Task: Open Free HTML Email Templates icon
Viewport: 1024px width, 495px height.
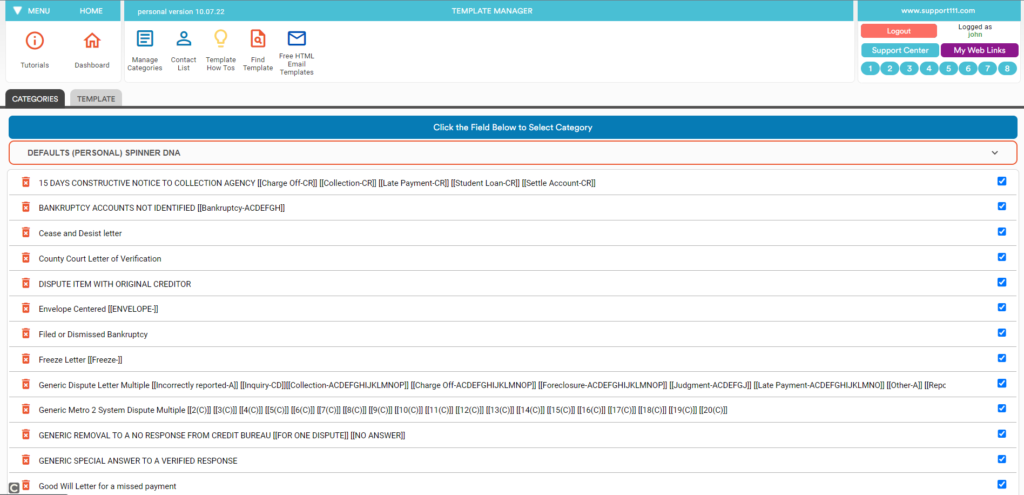Action: (x=296, y=38)
